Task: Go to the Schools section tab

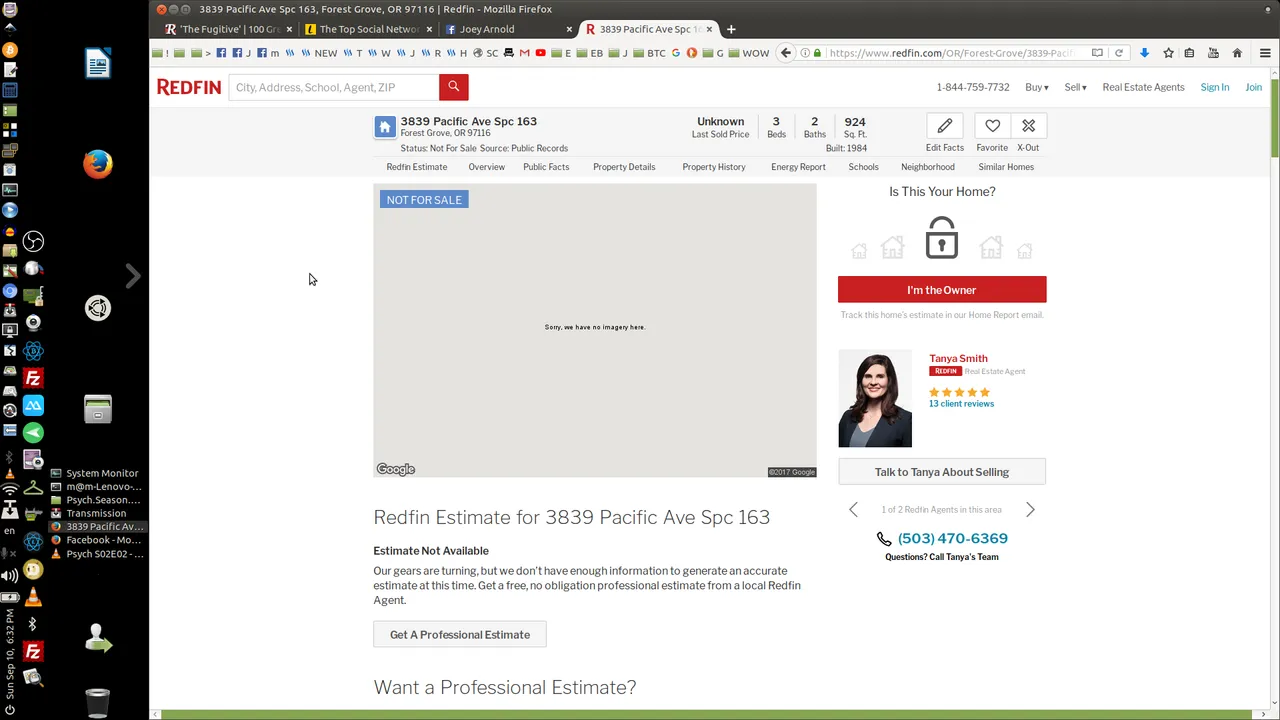Action: point(863,167)
